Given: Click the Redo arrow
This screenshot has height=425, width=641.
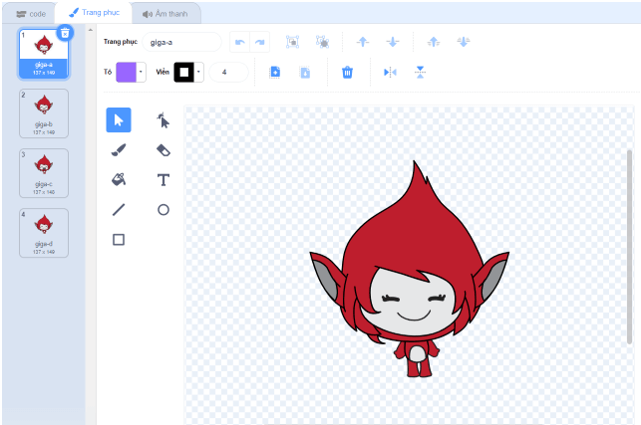Looking at the screenshot, I should [x=261, y=42].
